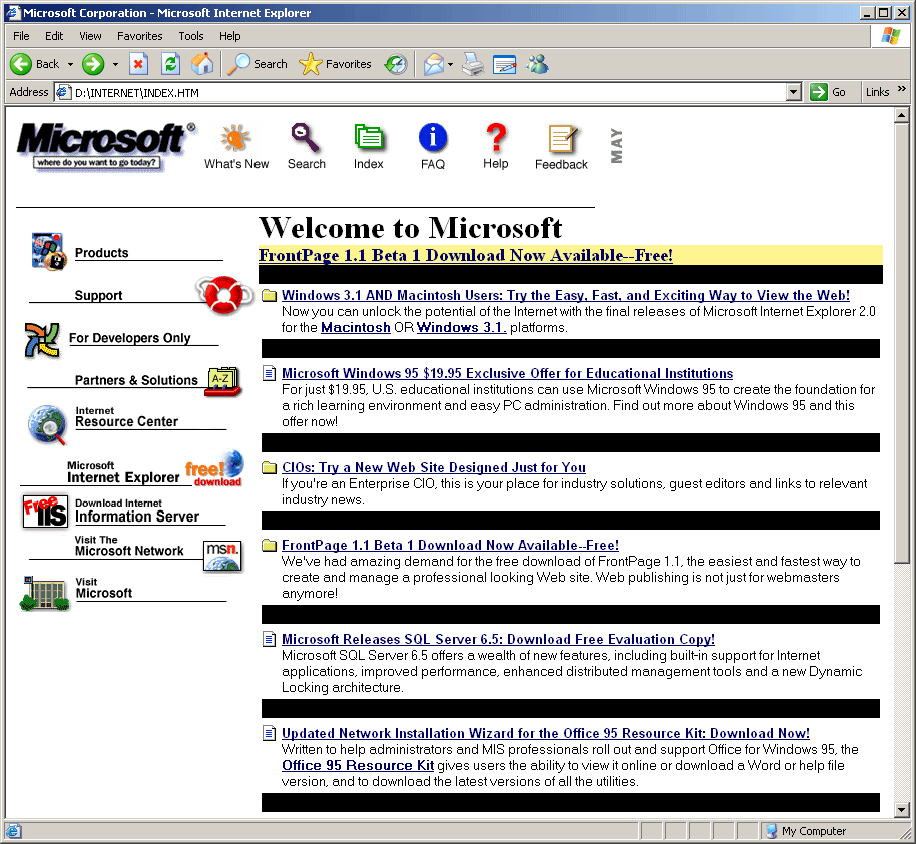Refresh the page using the Refresh icon
The width and height of the screenshot is (916, 844).
170,64
